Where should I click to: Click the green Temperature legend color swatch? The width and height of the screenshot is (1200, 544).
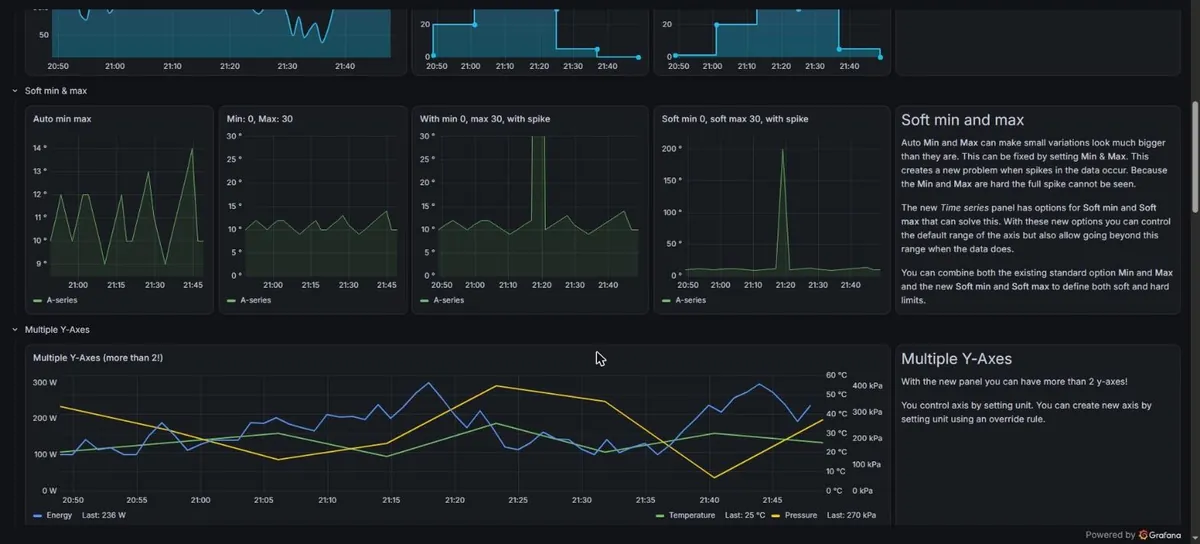660,515
